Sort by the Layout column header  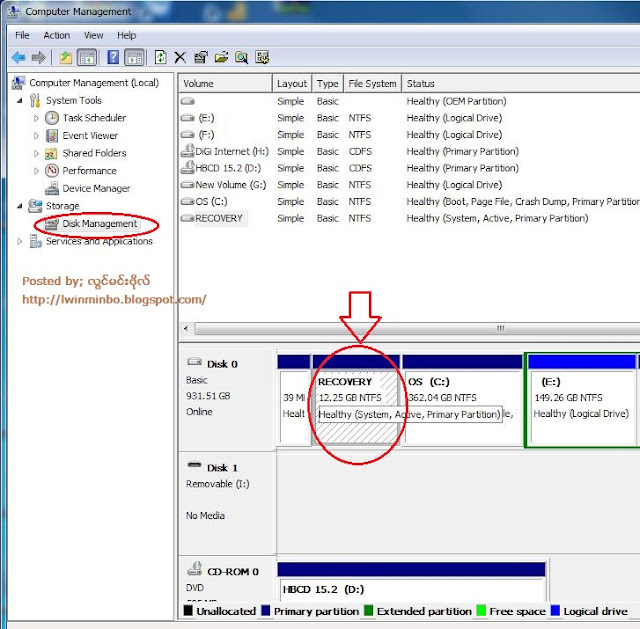click(x=292, y=84)
